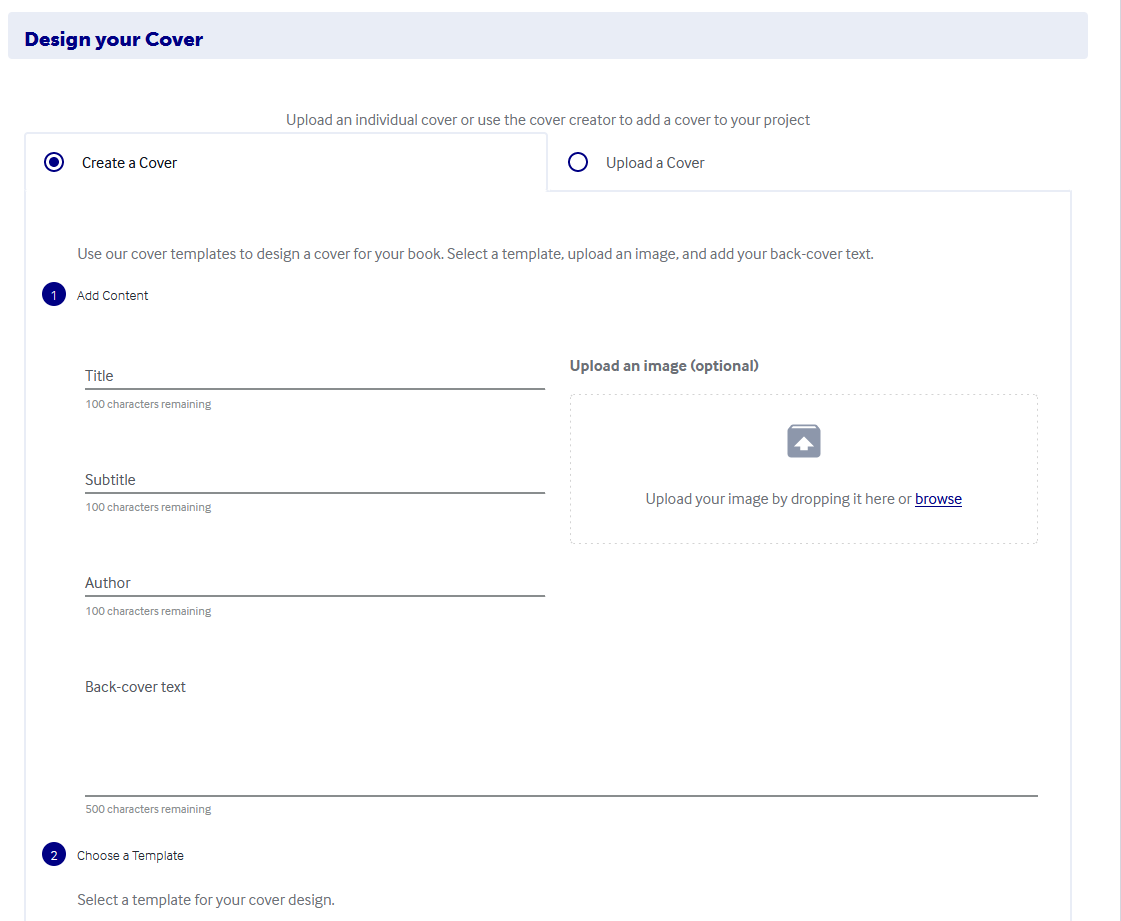
Task: Click the 'Upload an image (optional)' heading
Action: [664, 366]
